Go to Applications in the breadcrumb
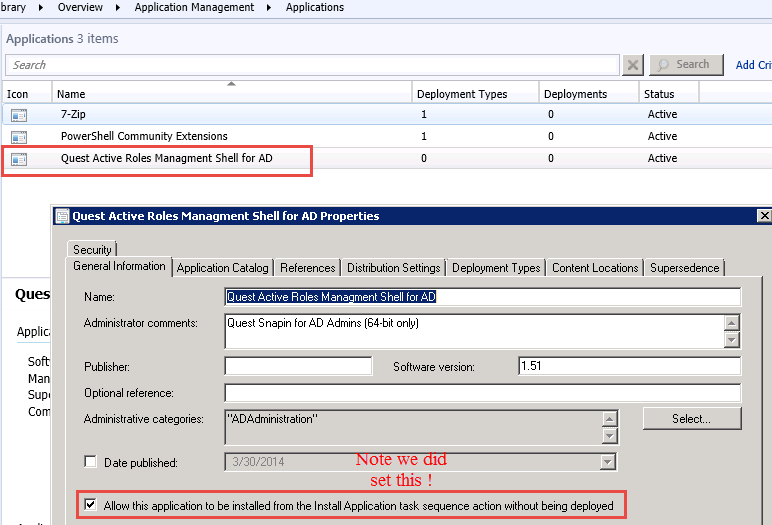 (x=315, y=7)
